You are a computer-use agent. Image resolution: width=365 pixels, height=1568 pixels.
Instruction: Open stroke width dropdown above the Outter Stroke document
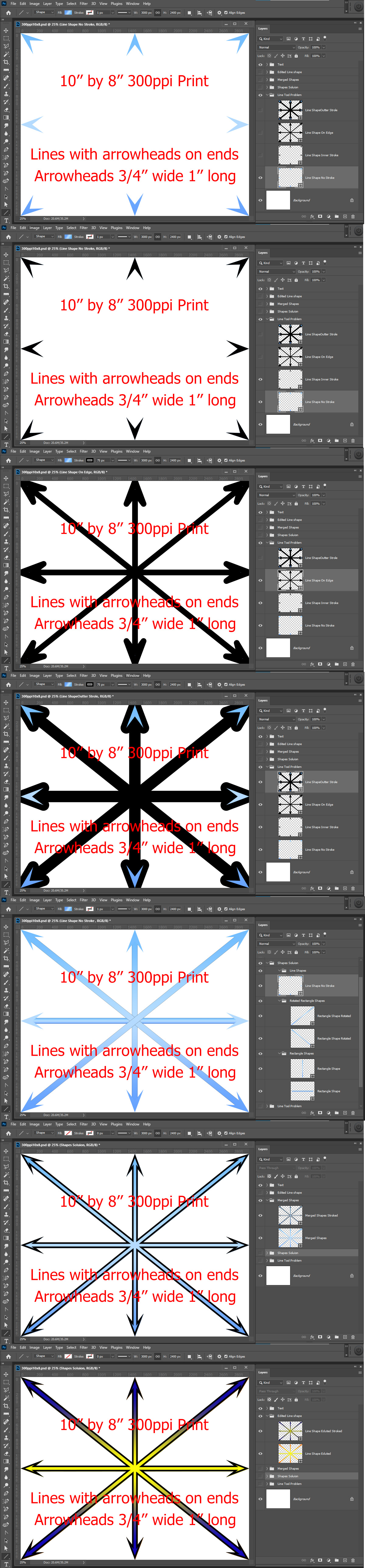tap(114, 684)
